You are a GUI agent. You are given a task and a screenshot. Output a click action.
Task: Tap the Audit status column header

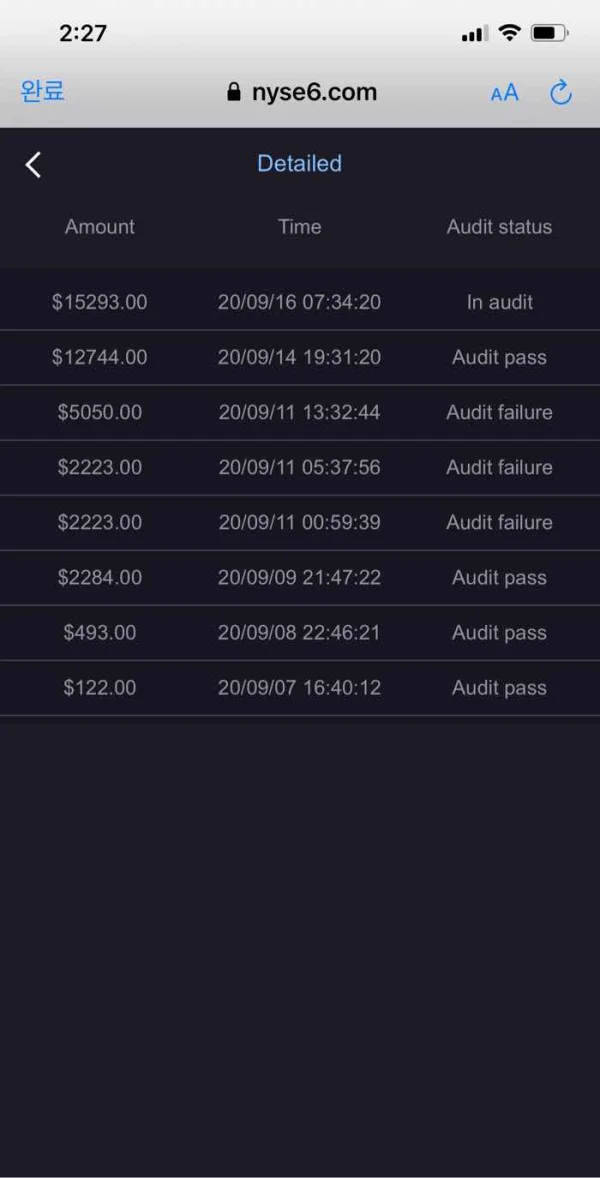tap(499, 227)
